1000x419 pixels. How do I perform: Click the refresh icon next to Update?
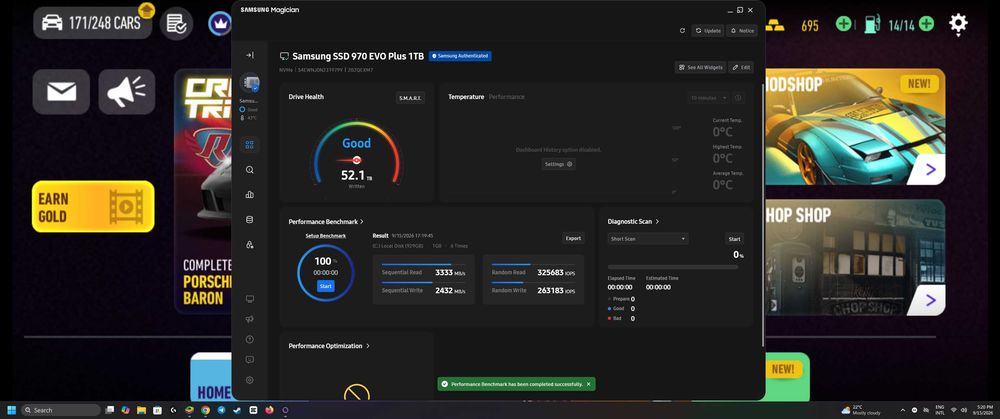(682, 31)
